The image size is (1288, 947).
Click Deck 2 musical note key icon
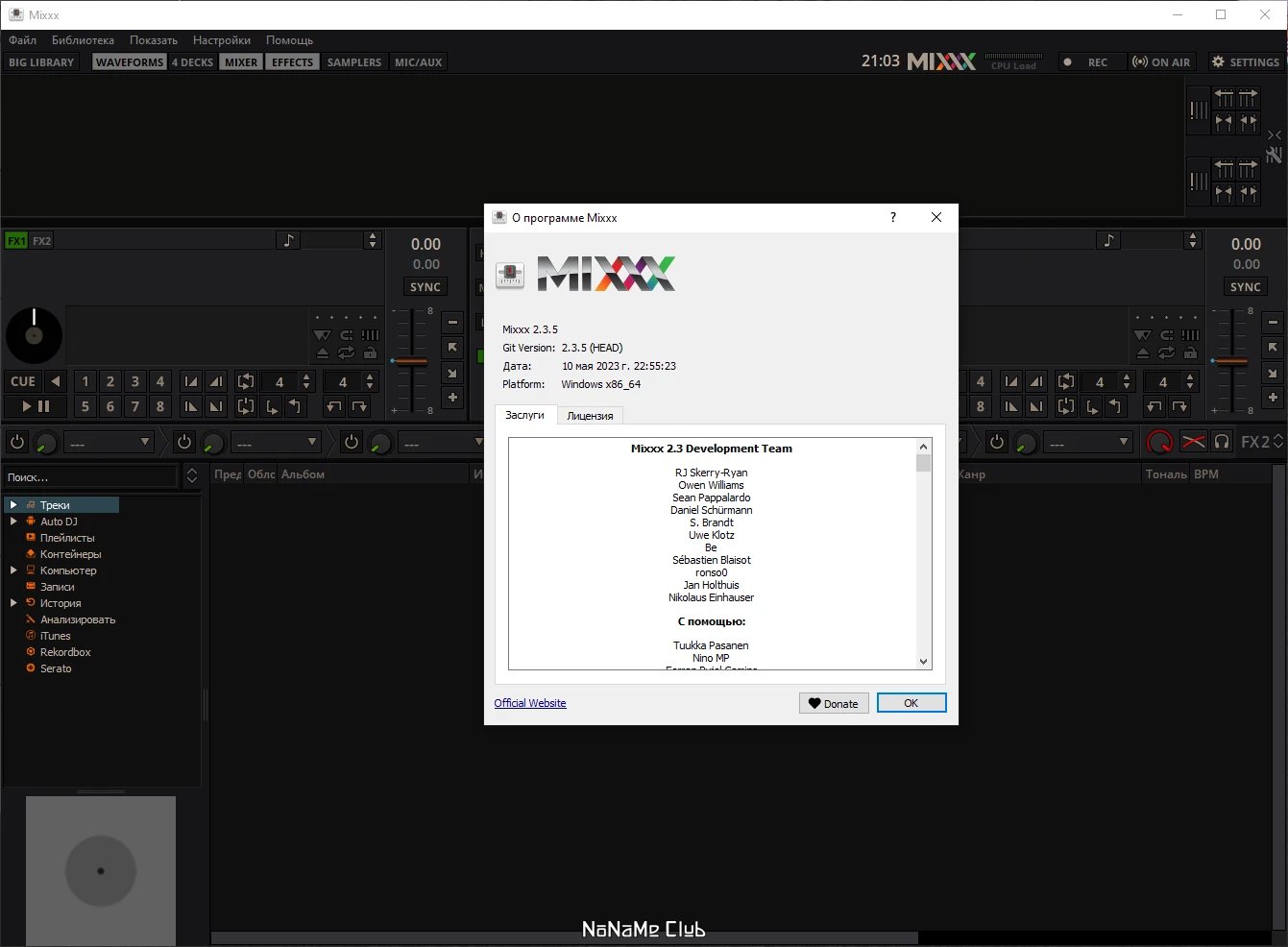tap(1108, 240)
